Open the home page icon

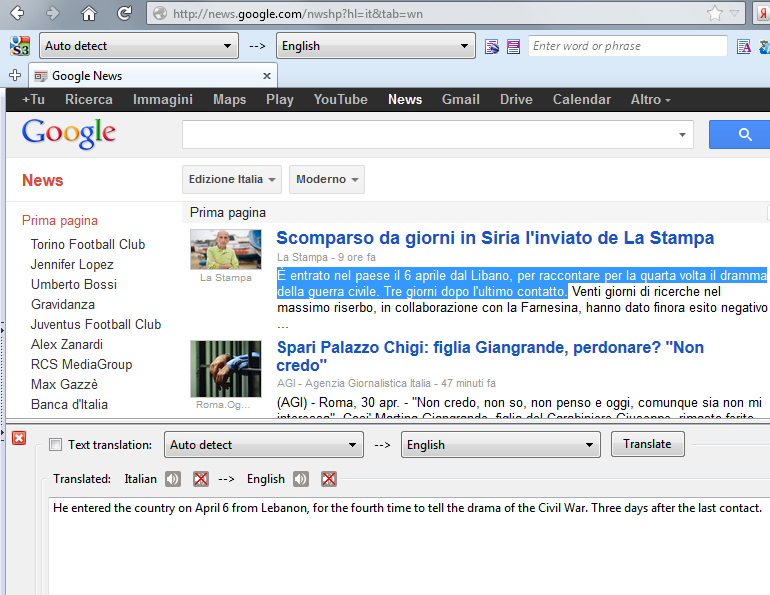click(88, 13)
